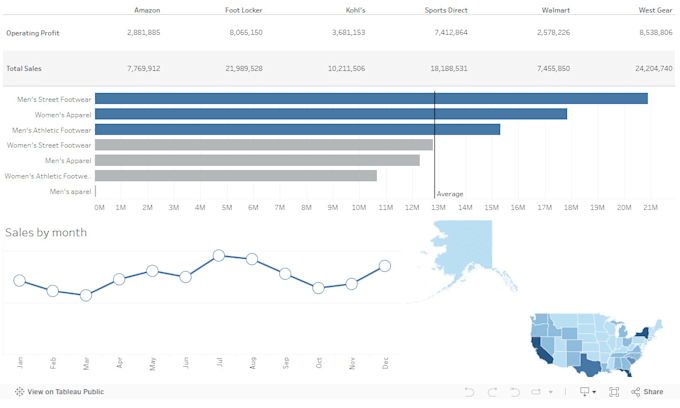Click the July data point on line chart

click(219, 255)
